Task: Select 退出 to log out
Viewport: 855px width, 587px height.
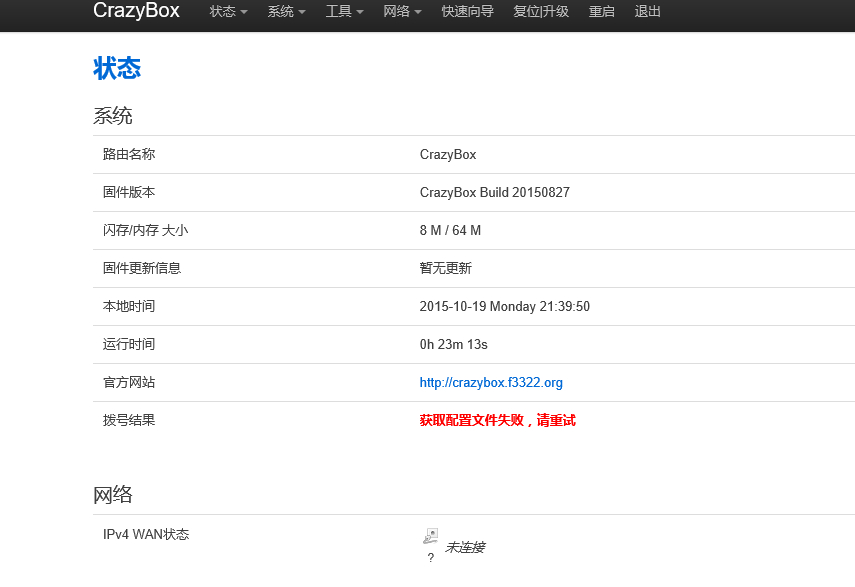Action: [647, 11]
